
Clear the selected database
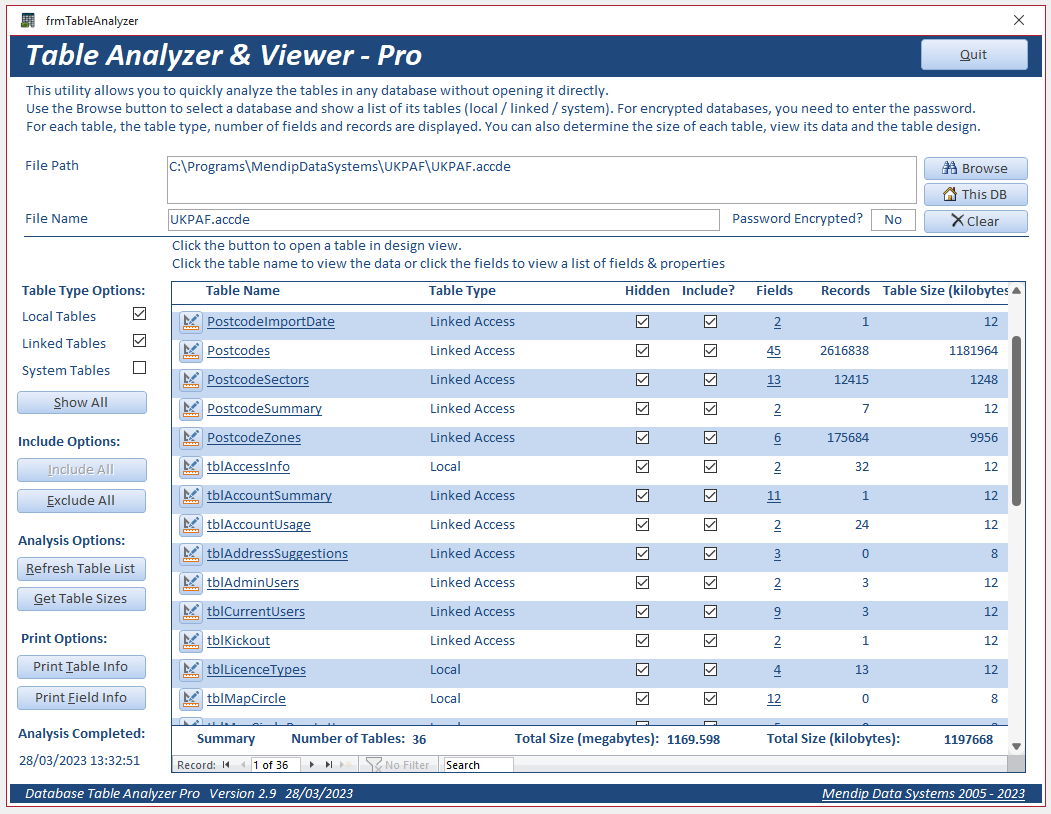coord(975,221)
